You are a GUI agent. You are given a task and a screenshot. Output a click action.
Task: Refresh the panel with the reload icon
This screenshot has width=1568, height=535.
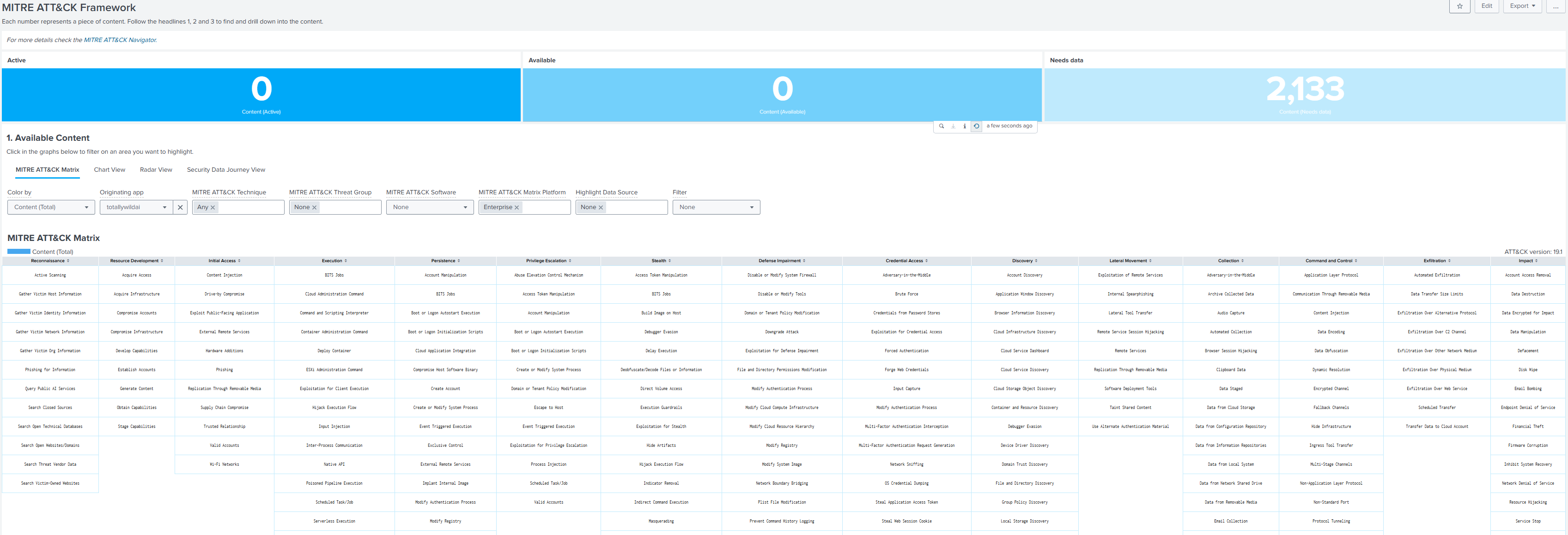pos(976,126)
